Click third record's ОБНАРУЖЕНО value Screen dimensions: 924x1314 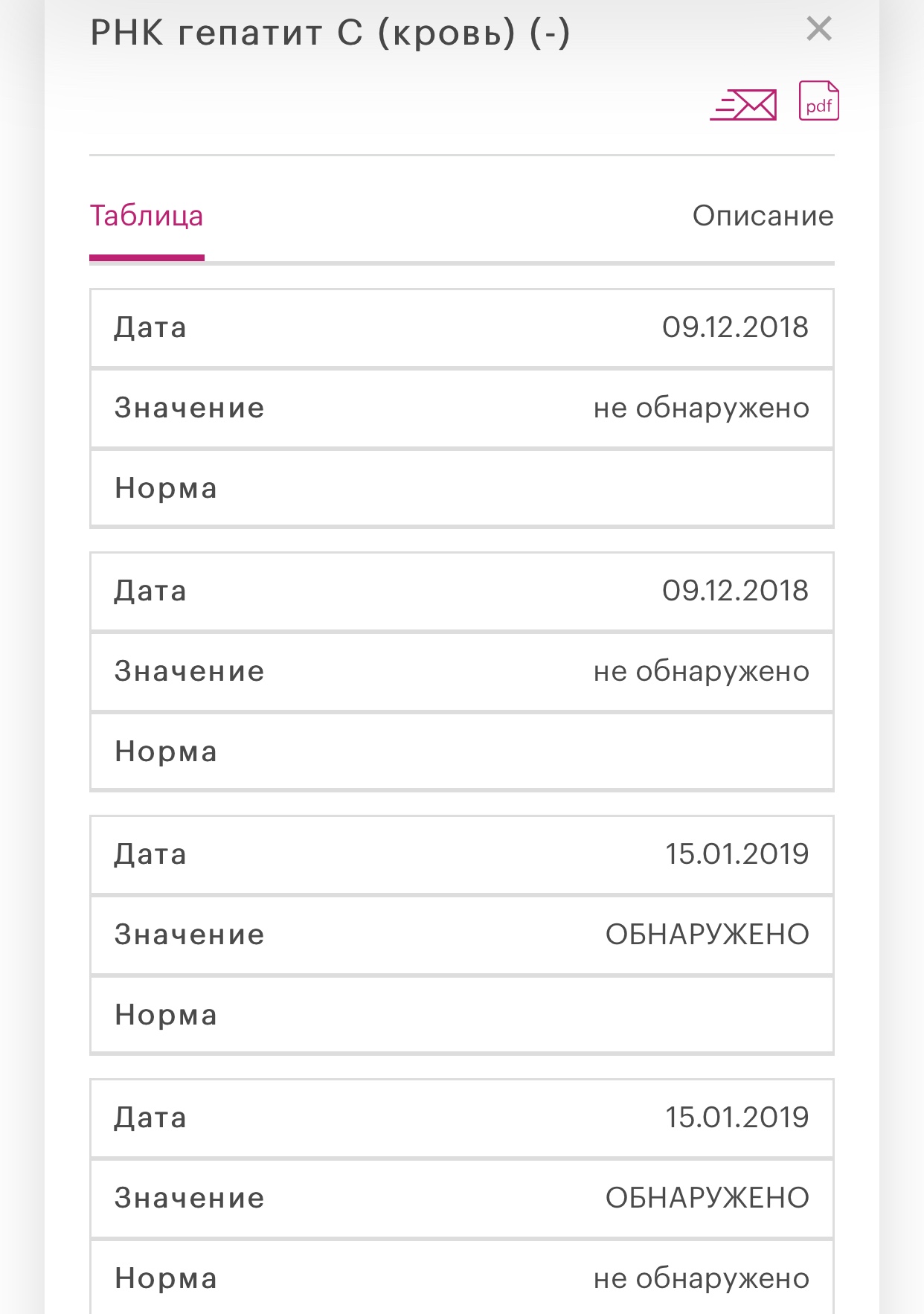point(707,935)
